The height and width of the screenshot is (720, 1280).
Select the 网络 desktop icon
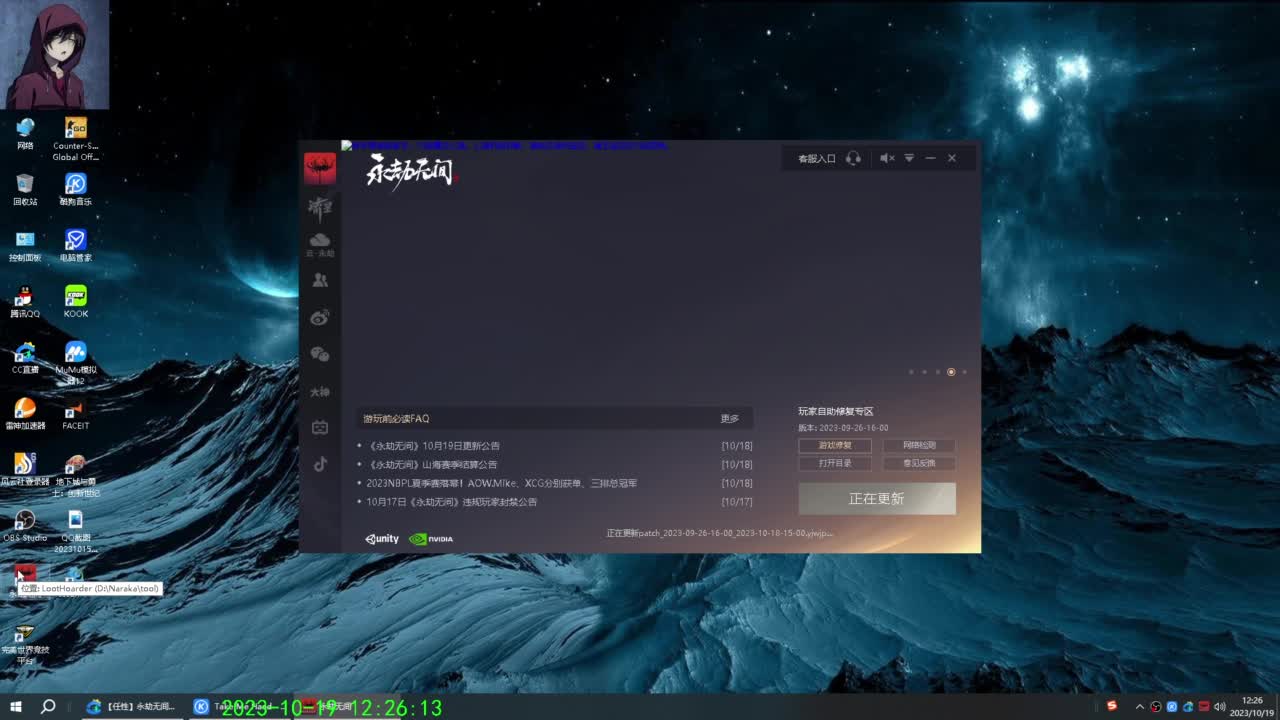[x=25, y=134]
